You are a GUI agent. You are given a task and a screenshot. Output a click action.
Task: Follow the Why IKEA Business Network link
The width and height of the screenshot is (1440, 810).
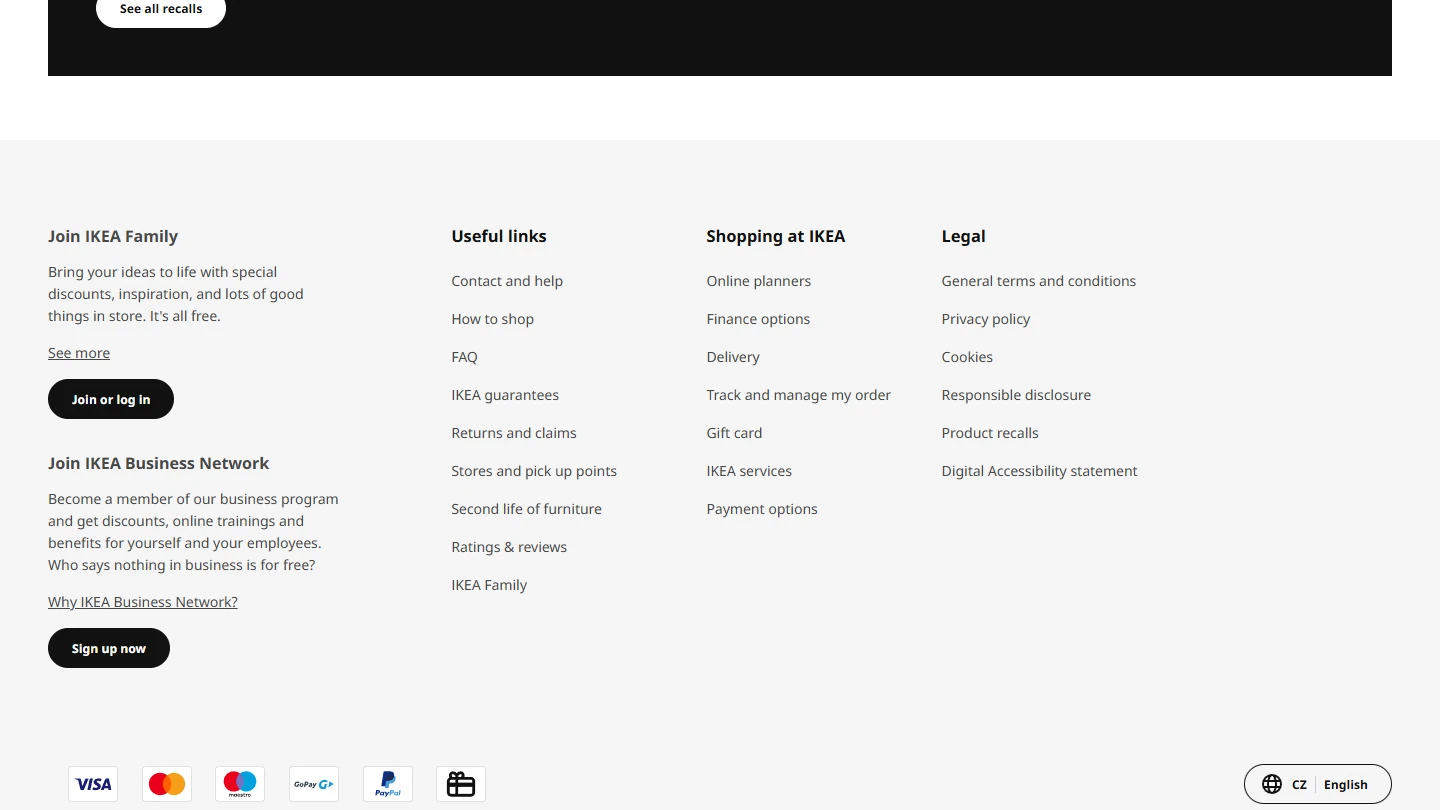point(143,602)
